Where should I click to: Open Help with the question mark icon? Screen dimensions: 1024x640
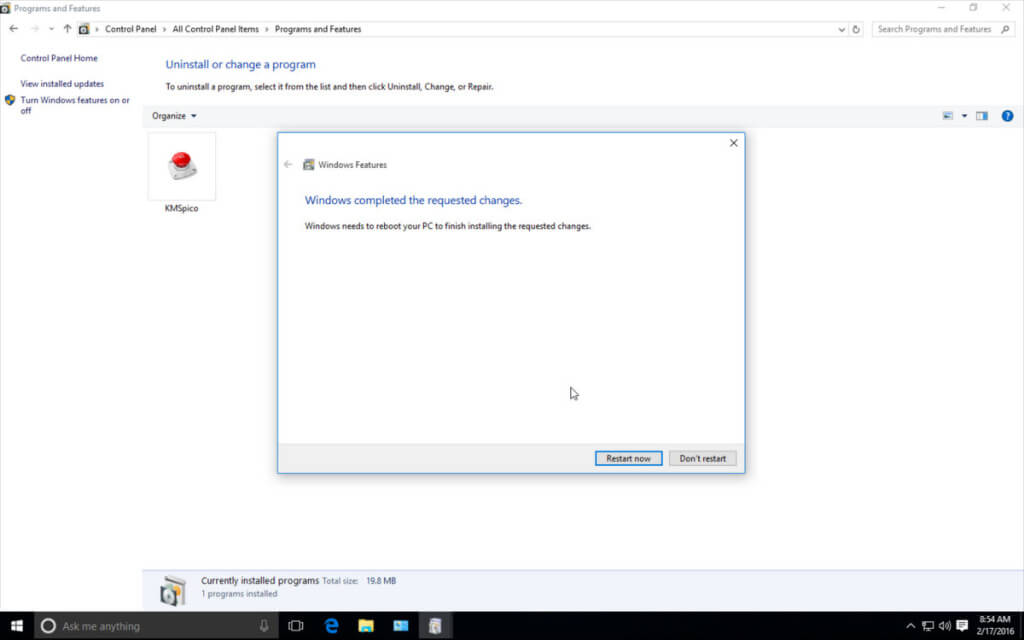(x=1007, y=116)
